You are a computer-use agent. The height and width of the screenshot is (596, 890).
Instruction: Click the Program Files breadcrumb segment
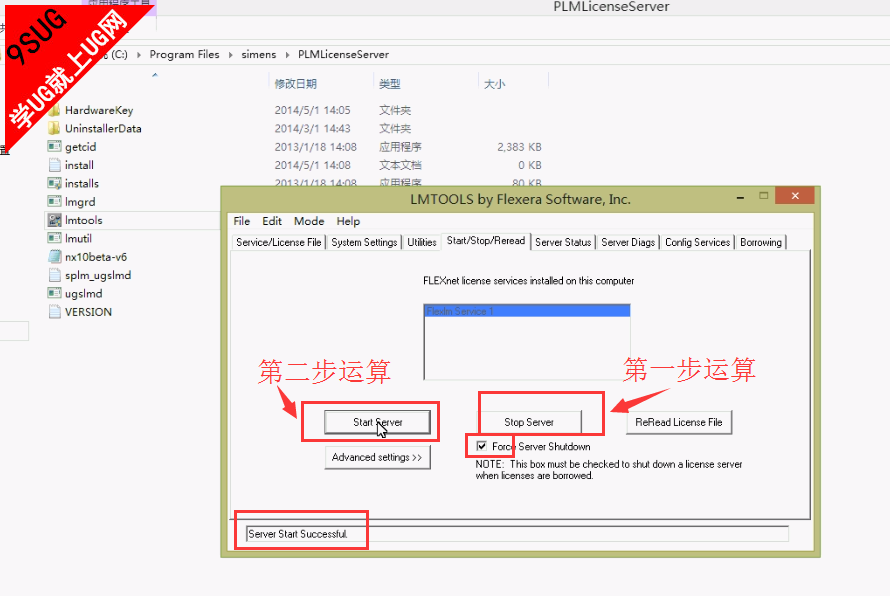184,54
